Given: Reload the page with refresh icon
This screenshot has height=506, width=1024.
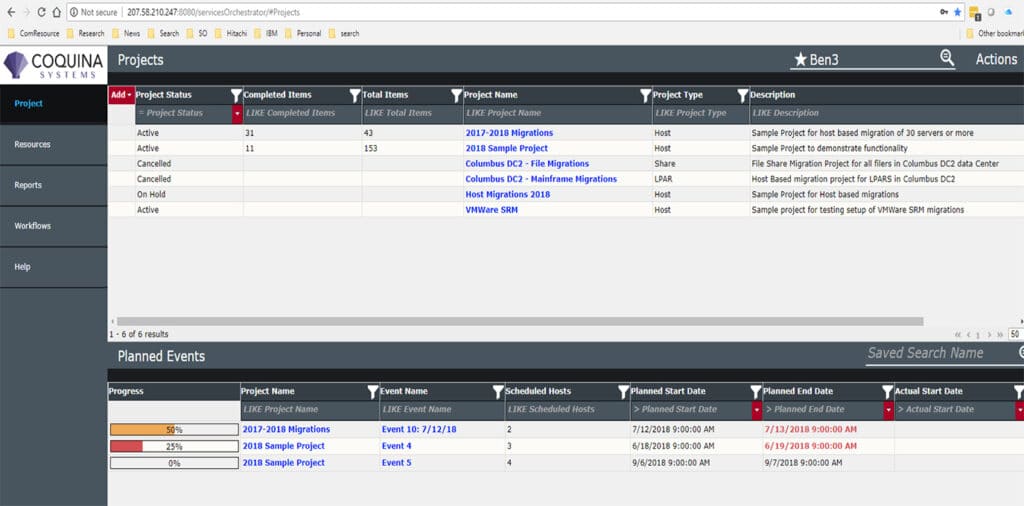Looking at the screenshot, I should (42, 12).
